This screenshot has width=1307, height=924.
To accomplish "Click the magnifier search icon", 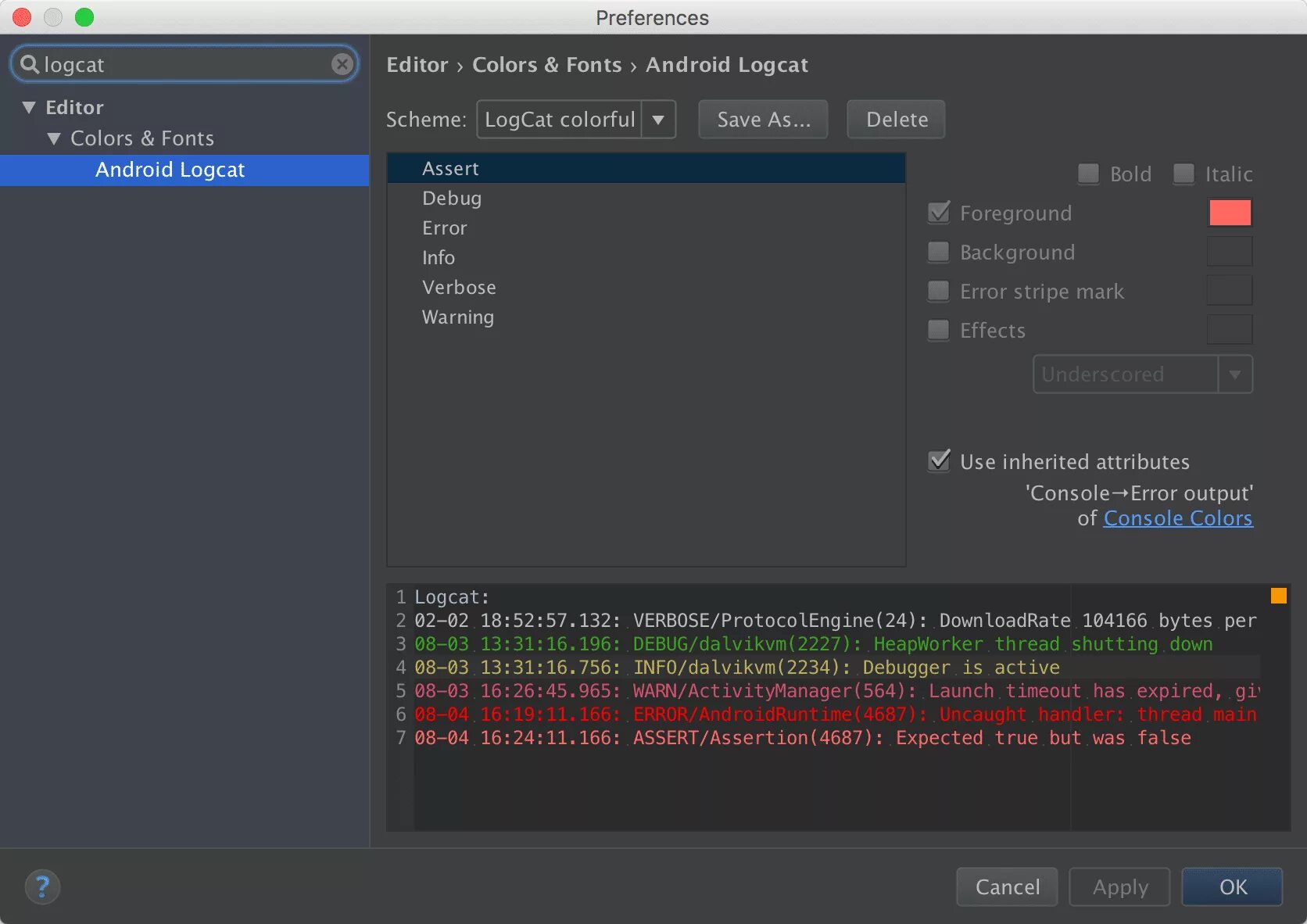I will (x=30, y=64).
